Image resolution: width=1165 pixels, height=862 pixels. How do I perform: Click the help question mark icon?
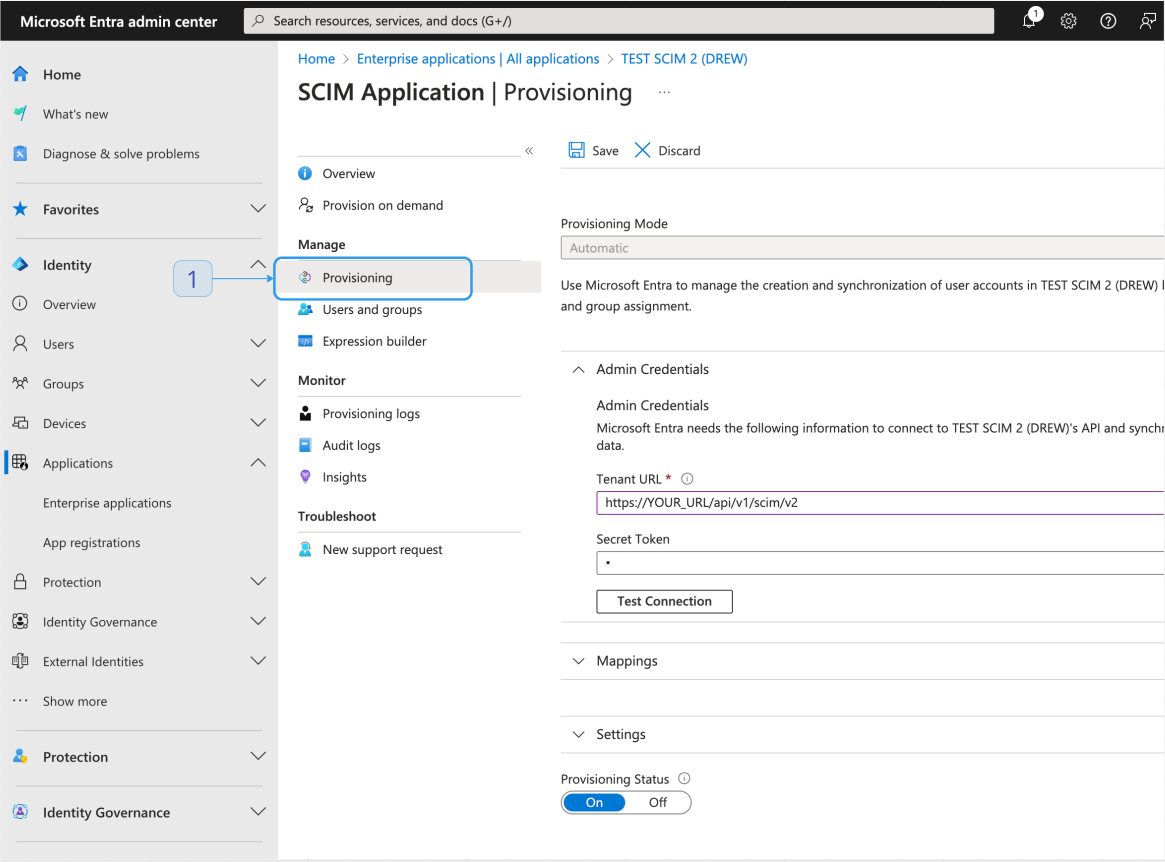click(1108, 21)
